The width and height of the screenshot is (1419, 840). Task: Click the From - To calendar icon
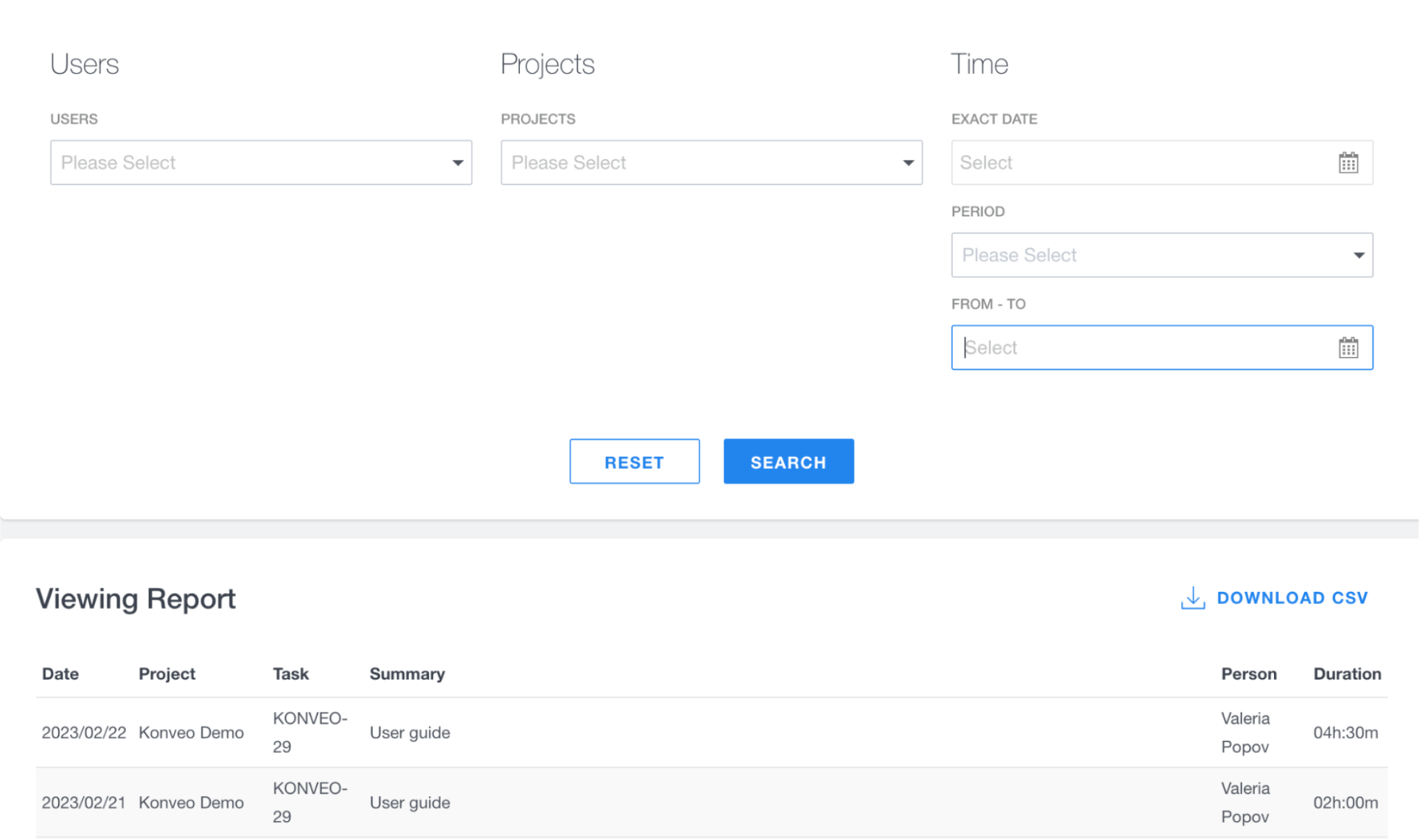[x=1348, y=347]
